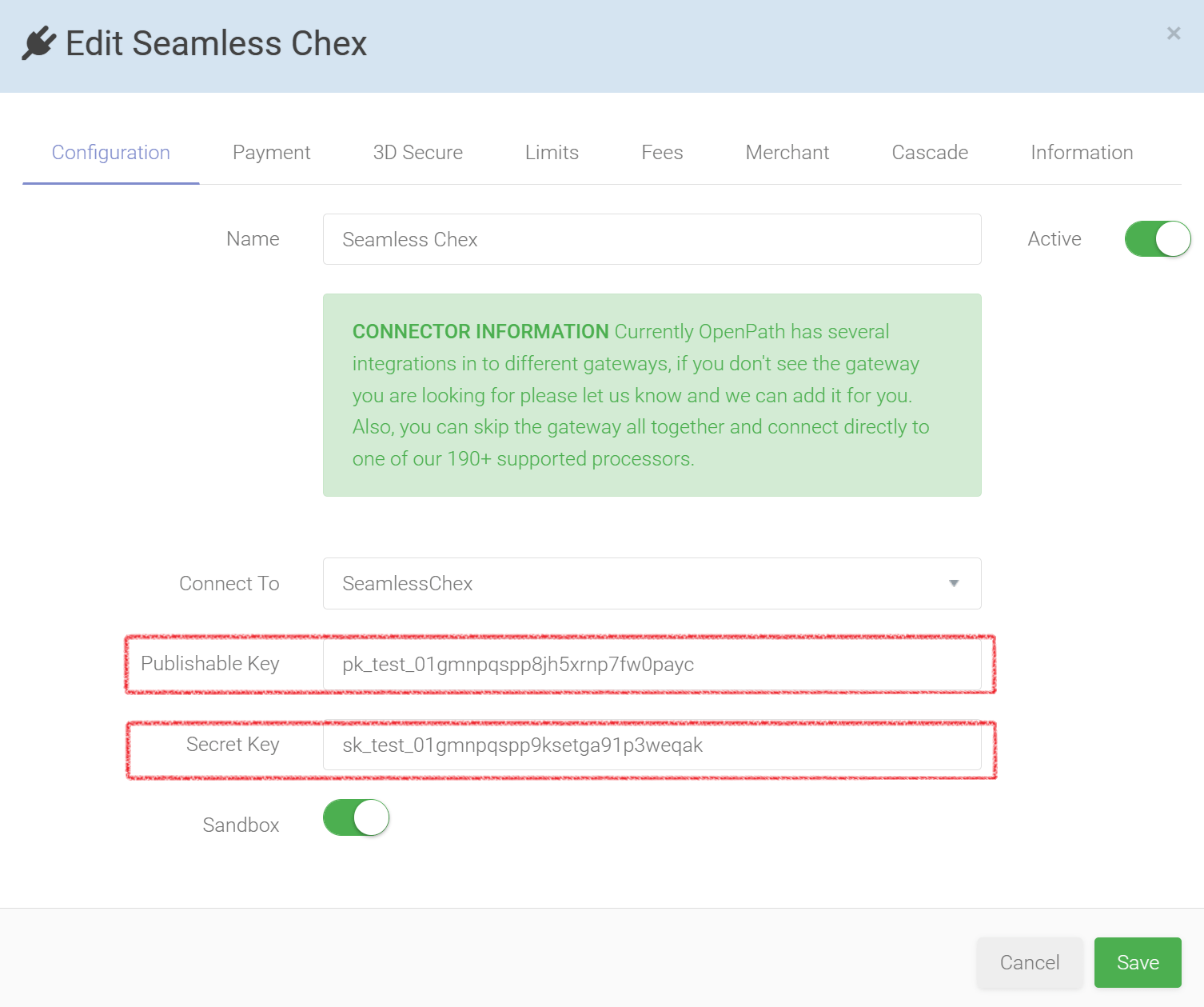Open the Connect To dropdown
1204x1007 pixels.
click(652, 583)
